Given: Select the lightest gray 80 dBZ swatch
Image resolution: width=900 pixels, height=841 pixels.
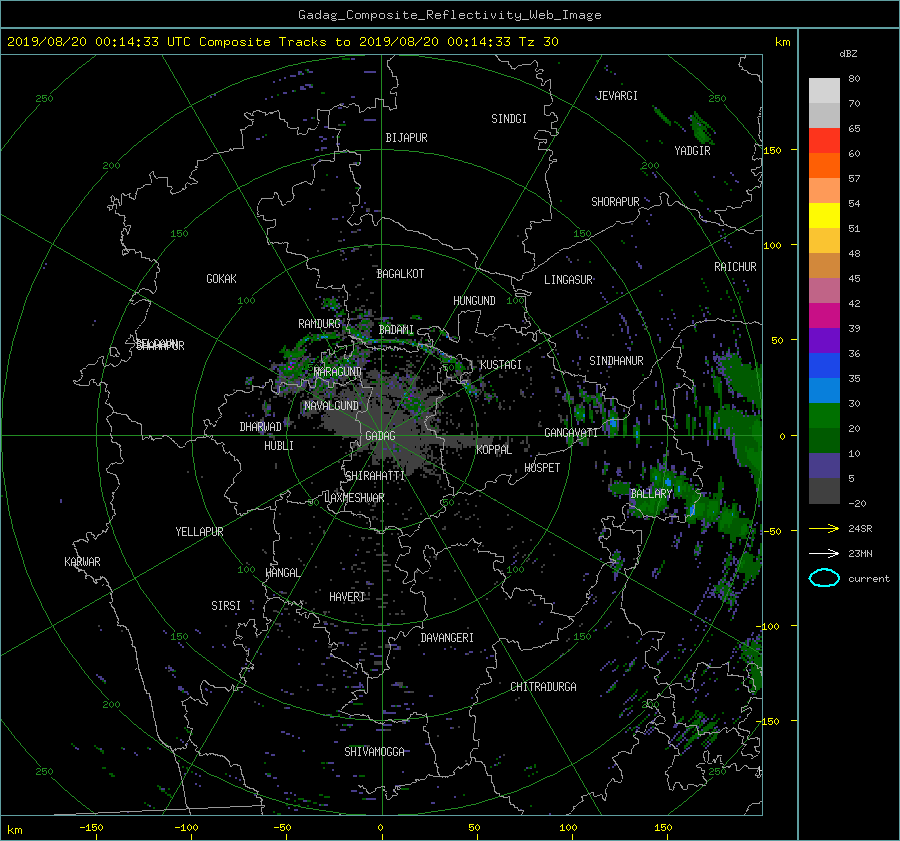Looking at the screenshot, I should [824, 91].
